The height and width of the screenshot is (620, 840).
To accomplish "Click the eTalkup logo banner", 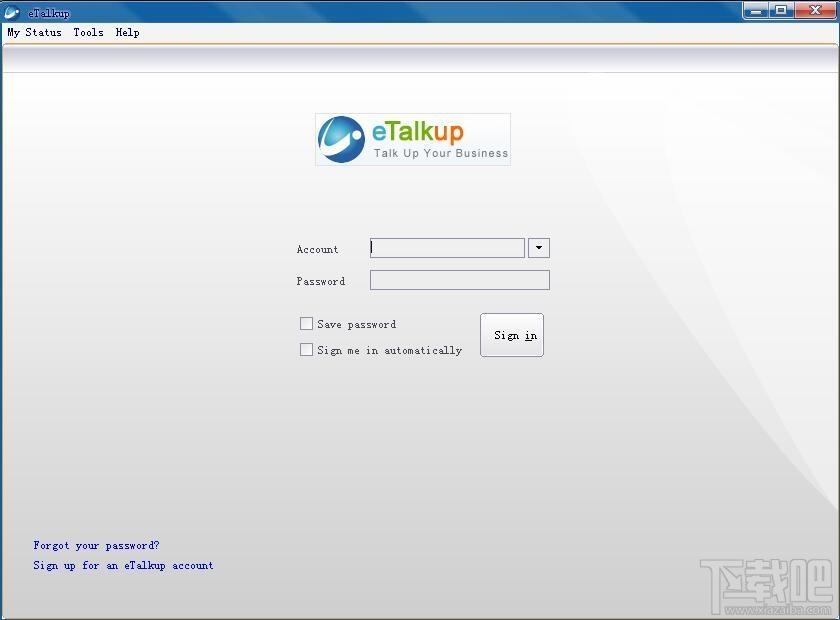I will 412,139.
